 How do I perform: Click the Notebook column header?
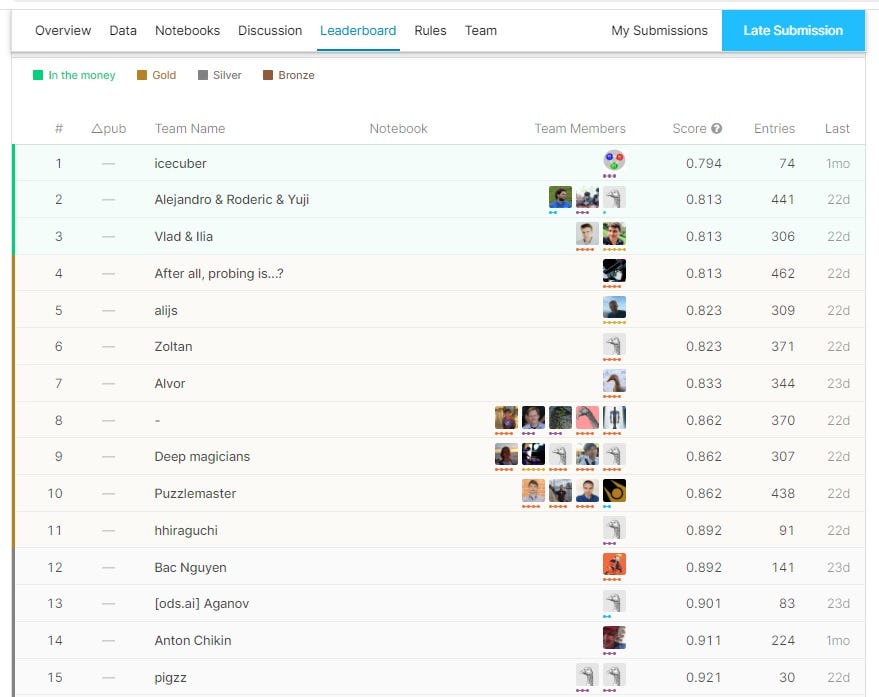coord(398,128)
